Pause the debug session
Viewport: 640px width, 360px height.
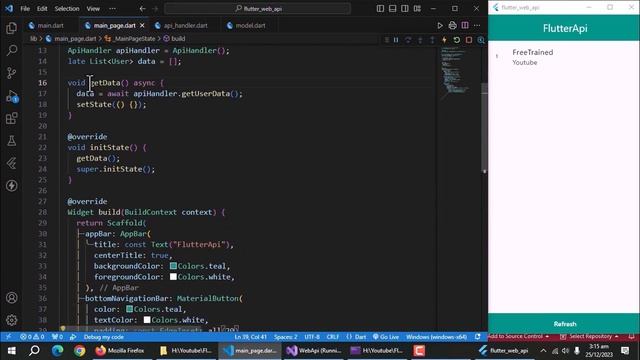[396, 40]
